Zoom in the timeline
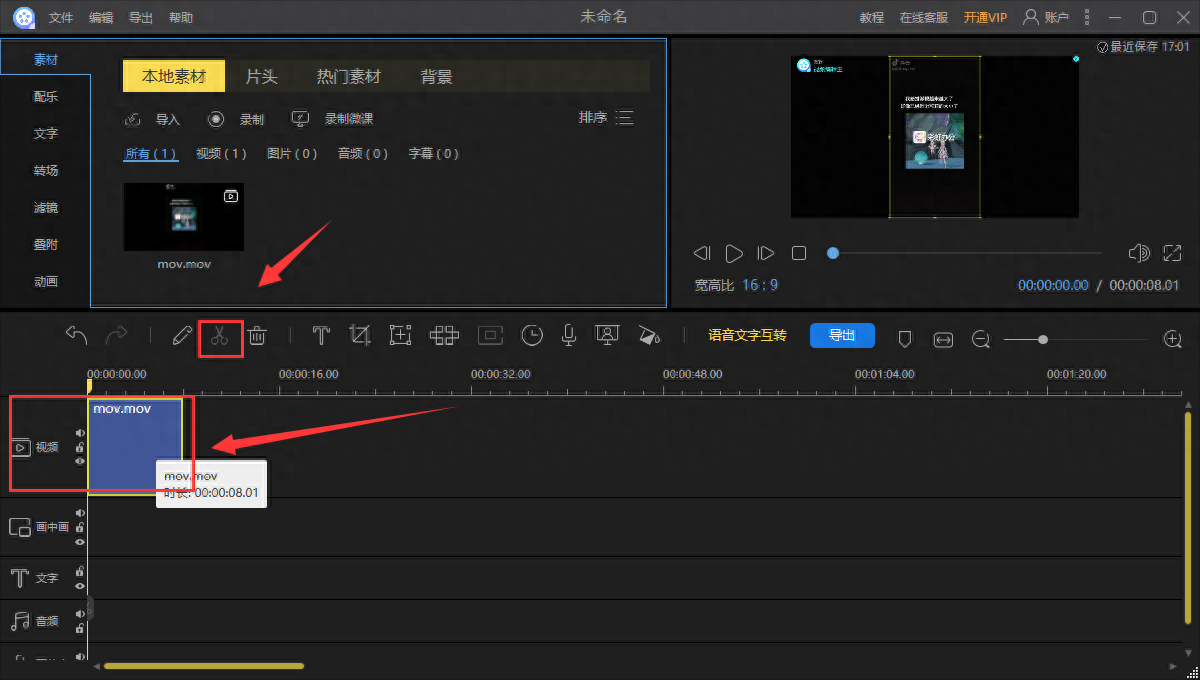This screenshot has height=680, width=1200. [x=1173, y=340]
